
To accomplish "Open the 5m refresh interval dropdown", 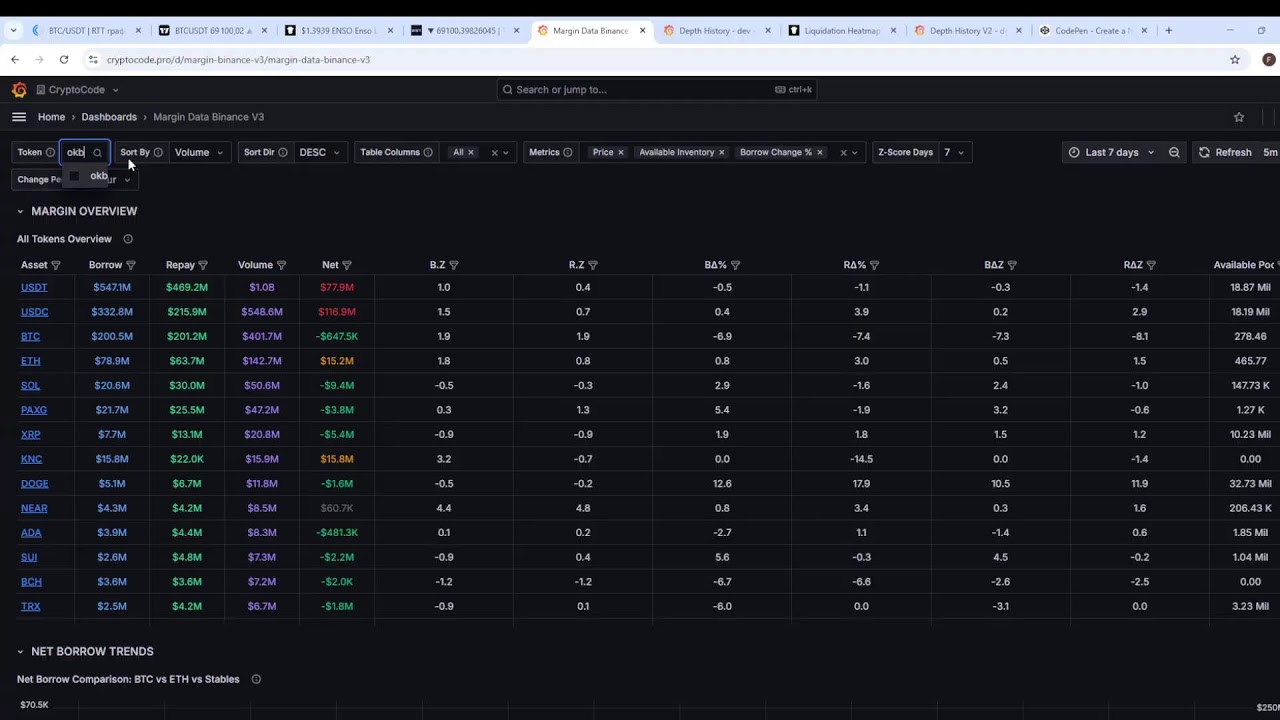I will [x=1270, y=153].
